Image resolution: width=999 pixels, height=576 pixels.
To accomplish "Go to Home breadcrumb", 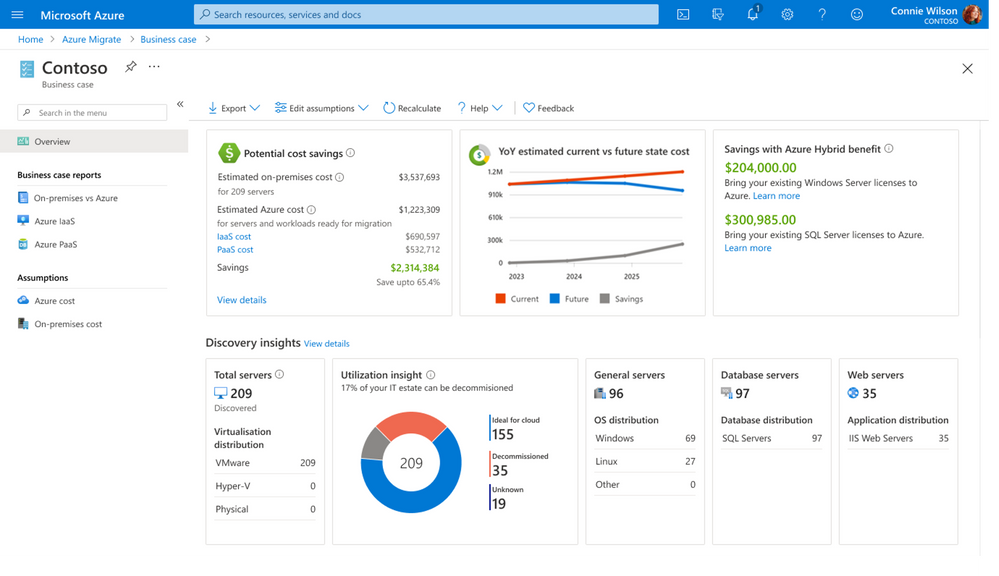I will pyautogui.click(x=31, y=40).
